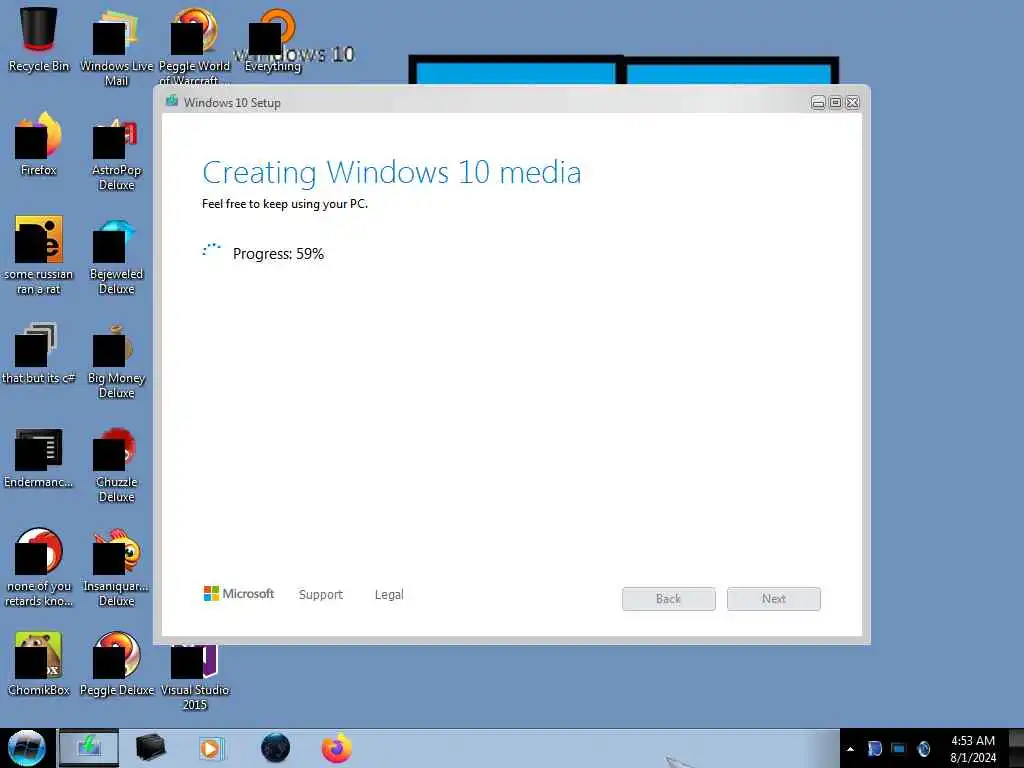This screenshot has height=768, width=1024.
Task: Show hidden system tray icons
Action: [x=850, y=749]
